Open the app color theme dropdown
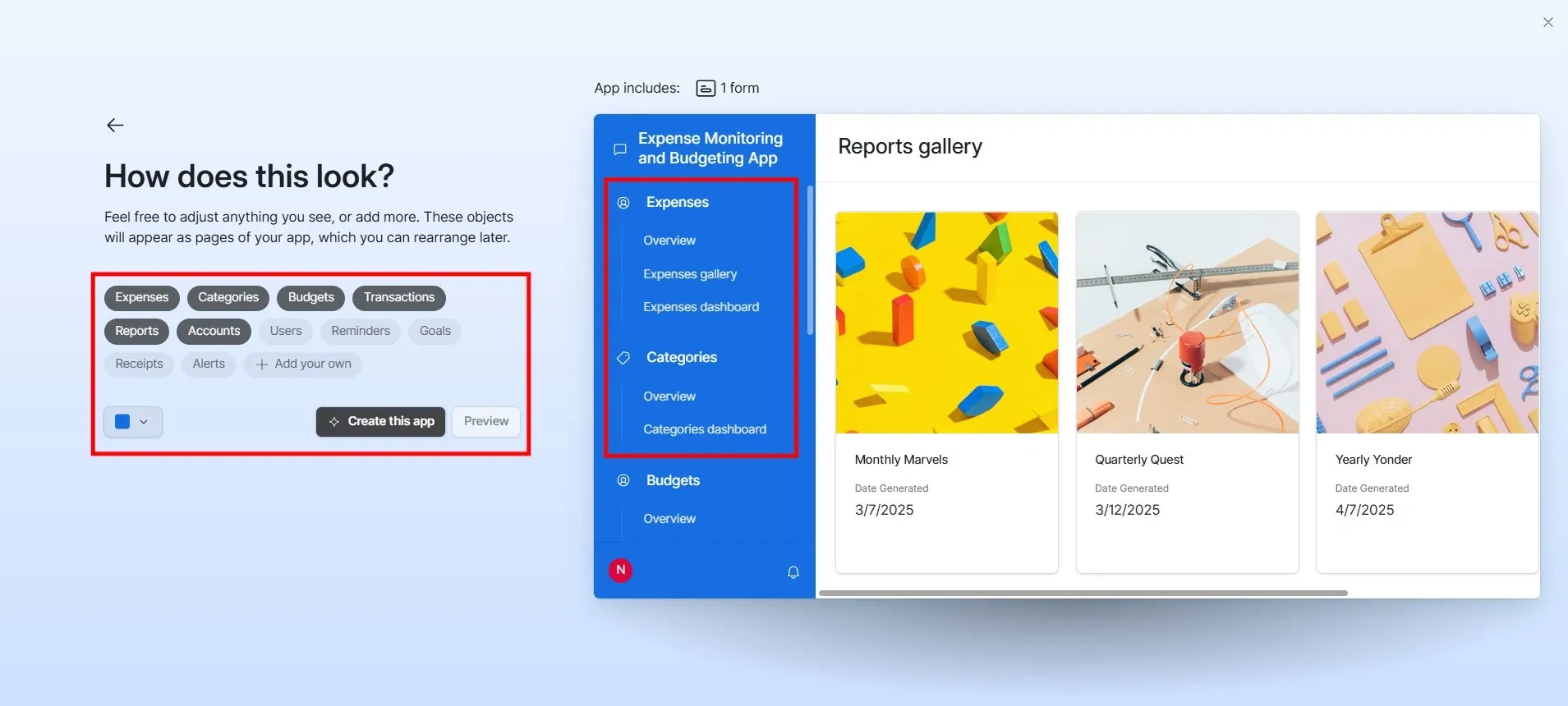This screenshot has height=706, width=1568. (x=133, y=422)
